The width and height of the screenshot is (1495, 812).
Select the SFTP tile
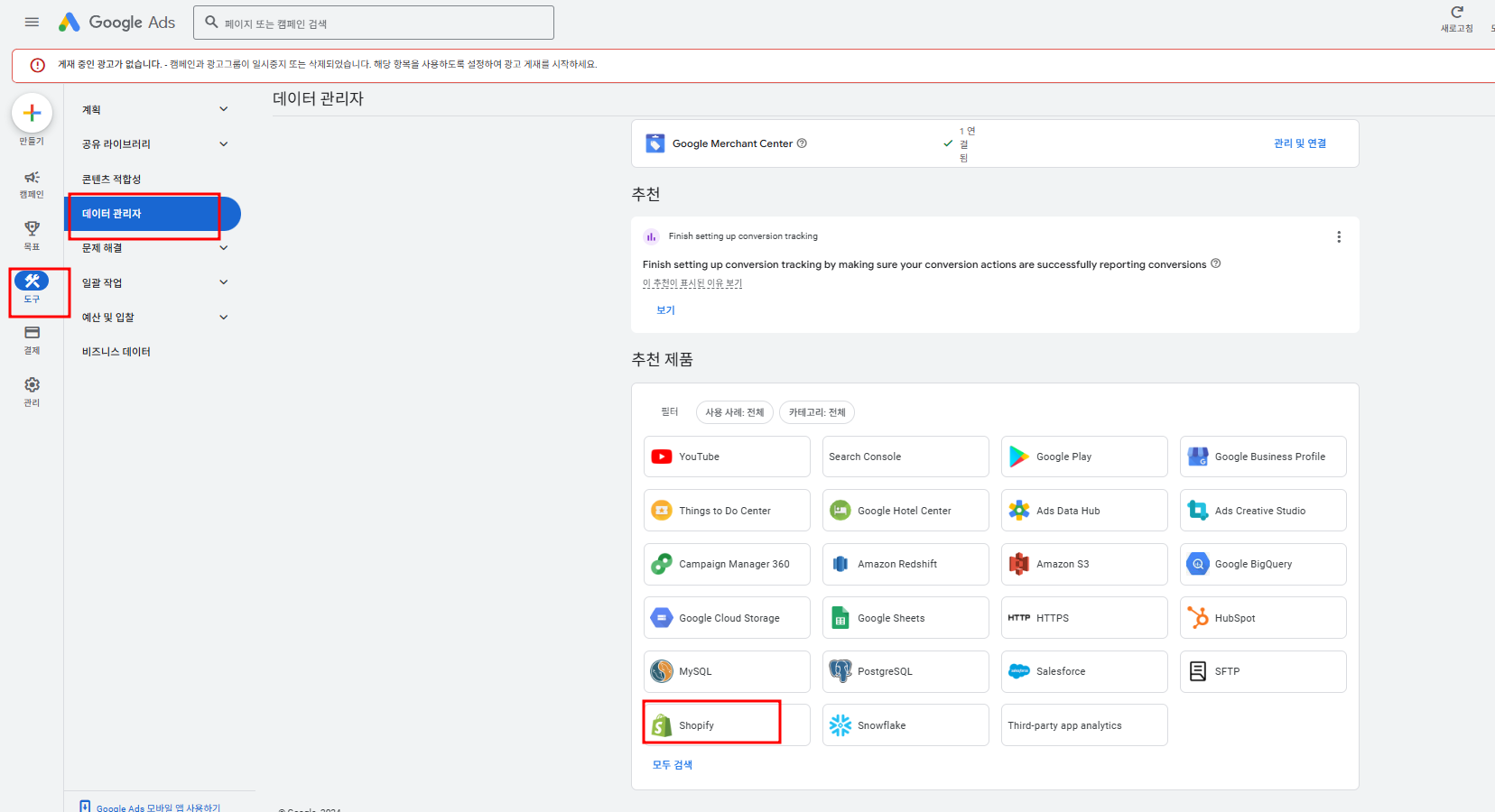1263,671
